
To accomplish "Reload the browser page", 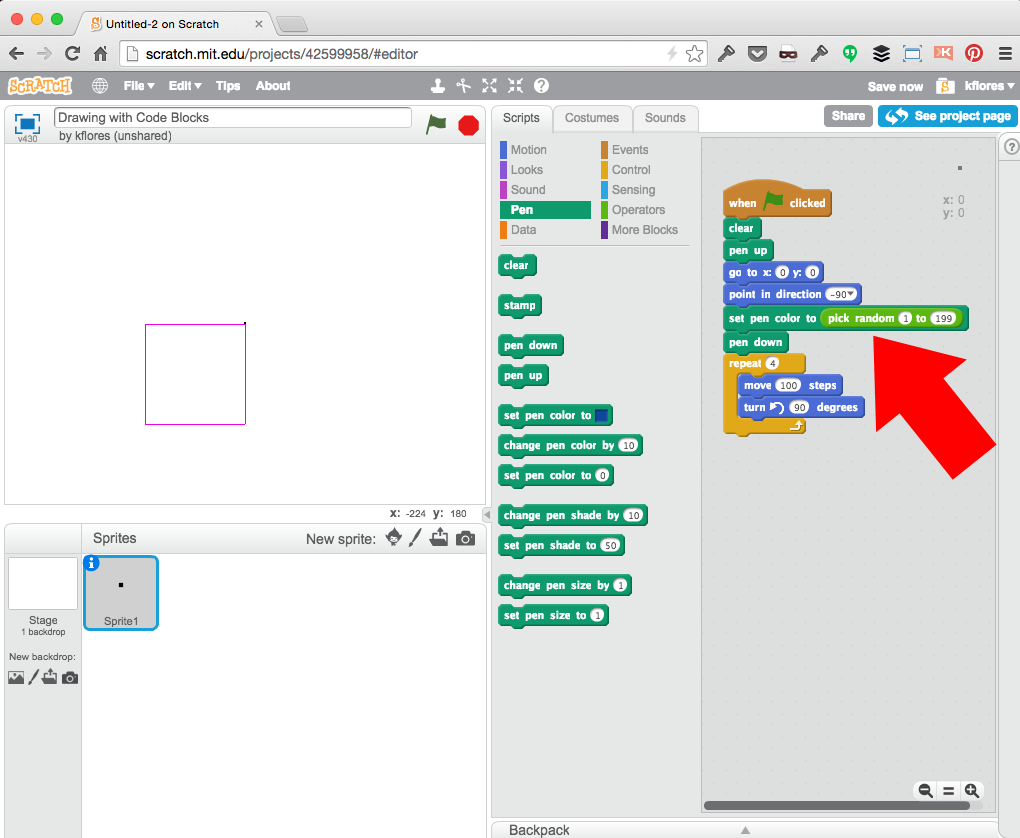I will click(x=72, y=53).
